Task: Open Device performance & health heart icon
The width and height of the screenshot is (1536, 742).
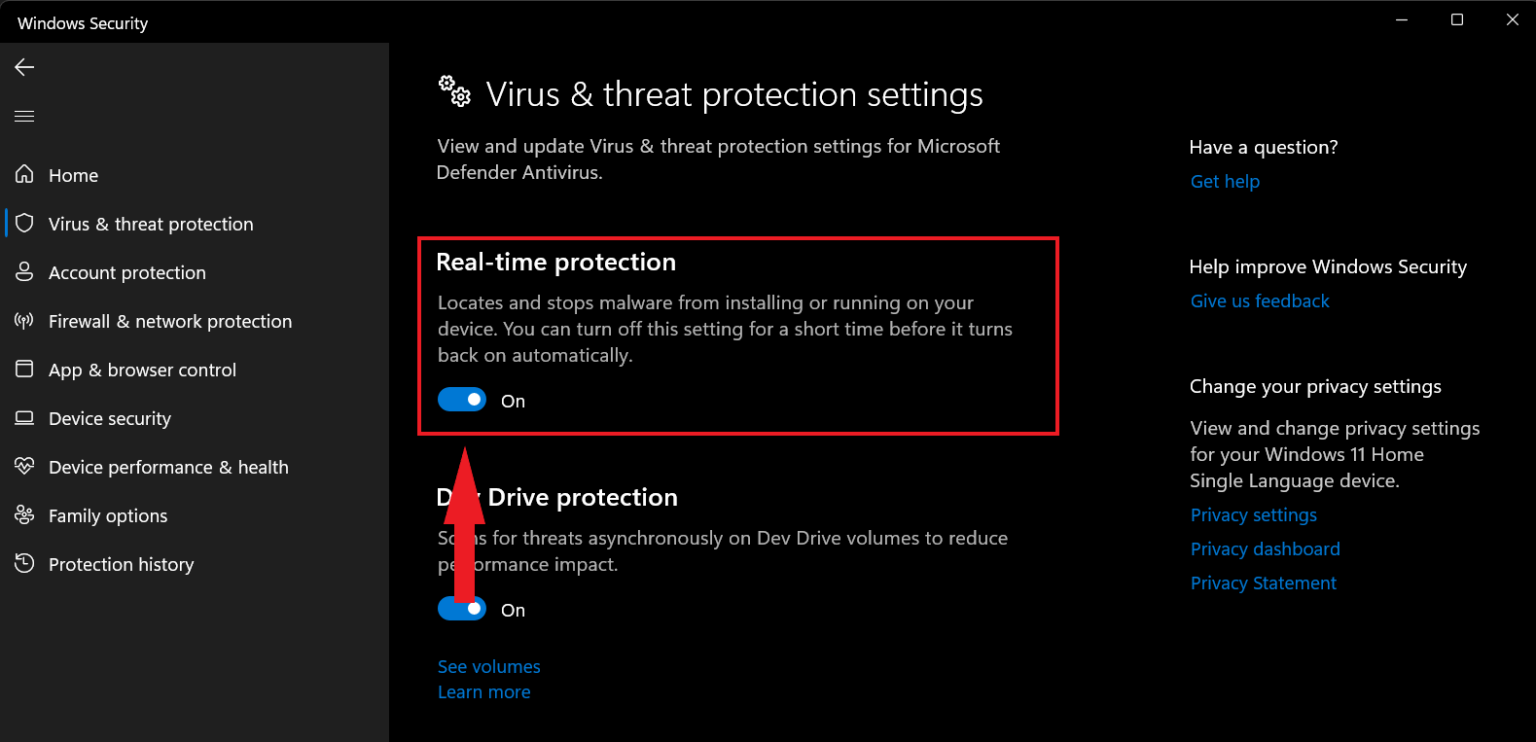Action: coord(24,467)
